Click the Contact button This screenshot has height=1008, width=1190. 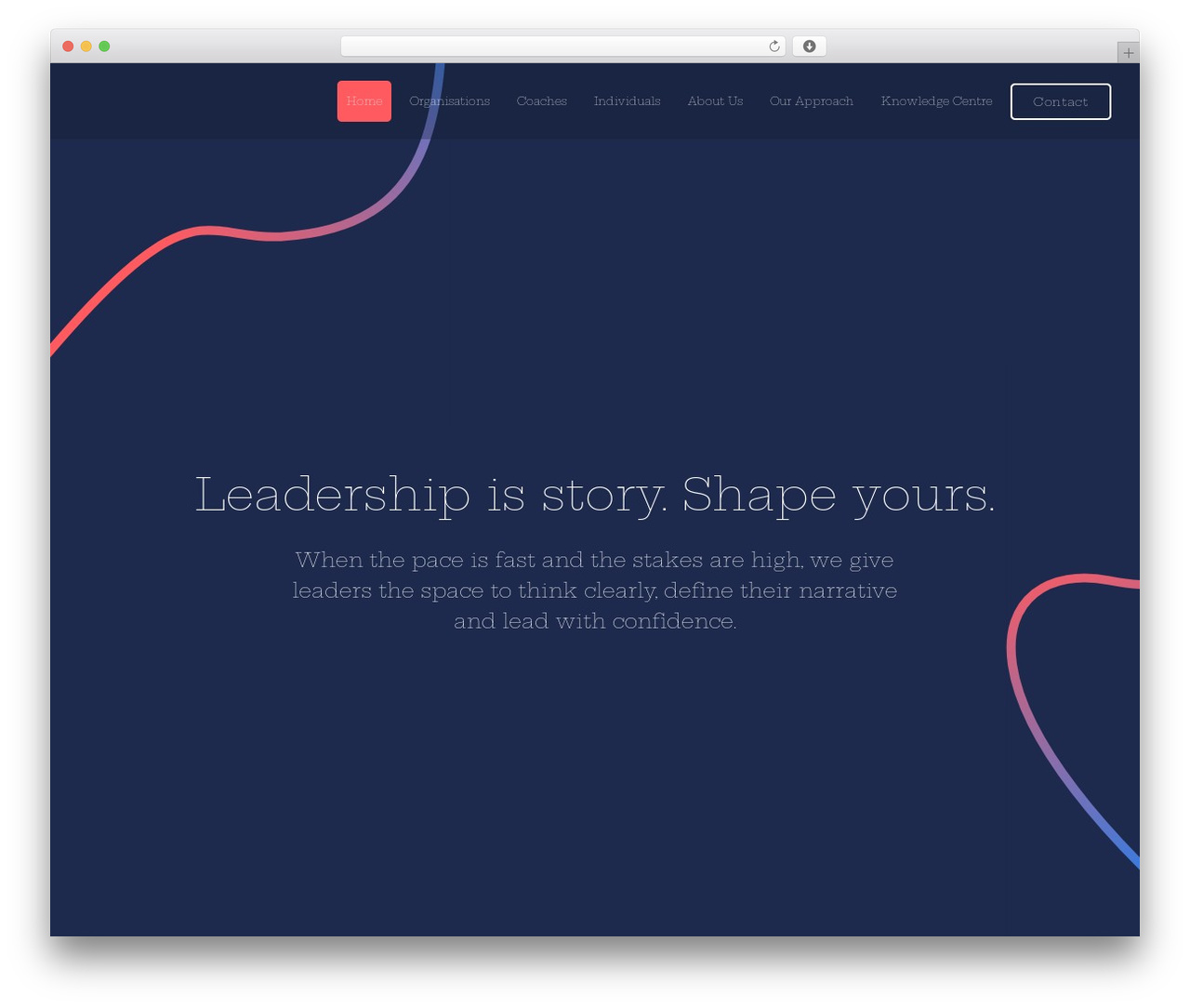[x=1061, y=101]
